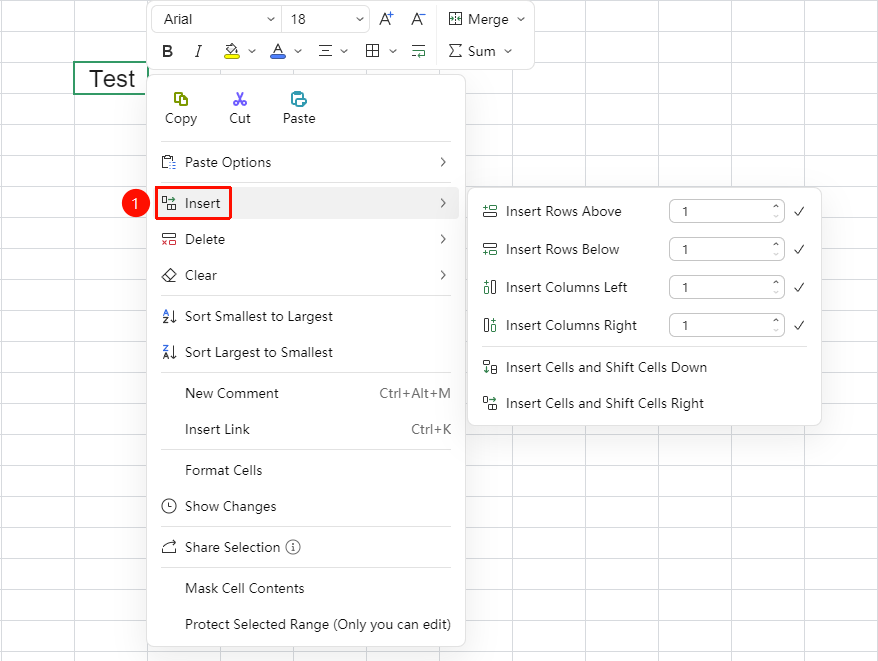Click the cell borders icon
878x661 pixels.
(372, 51)
